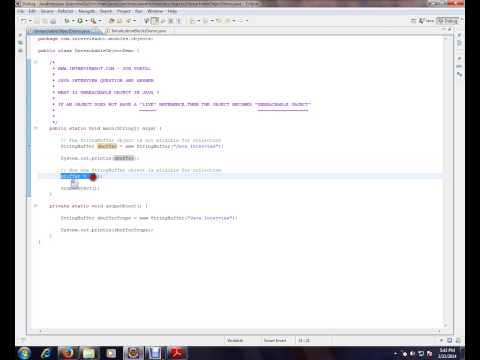This screenshot has width=480, height=360.
Task: Open the Eclipse taskbar icon
Action: pos(133,353)
